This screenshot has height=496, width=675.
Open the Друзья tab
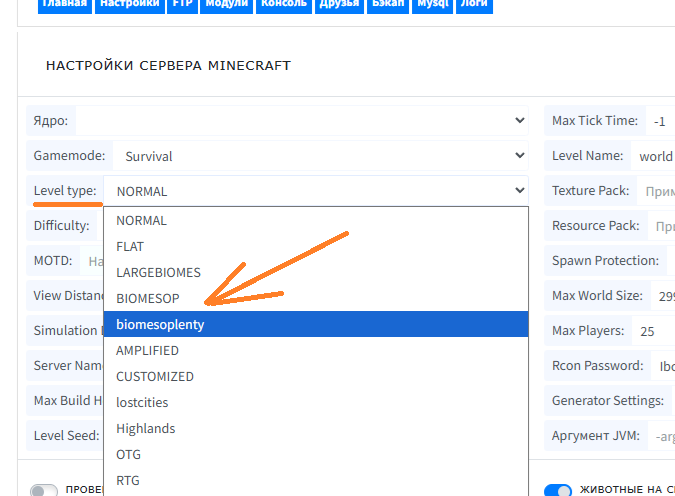click(339, 5)
